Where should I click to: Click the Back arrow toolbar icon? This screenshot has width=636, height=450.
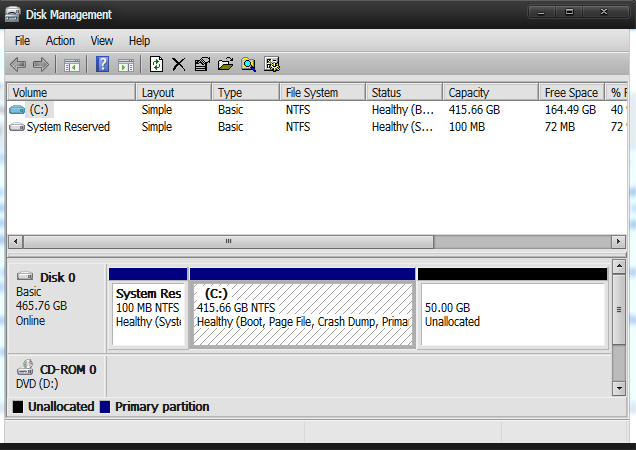18,65
